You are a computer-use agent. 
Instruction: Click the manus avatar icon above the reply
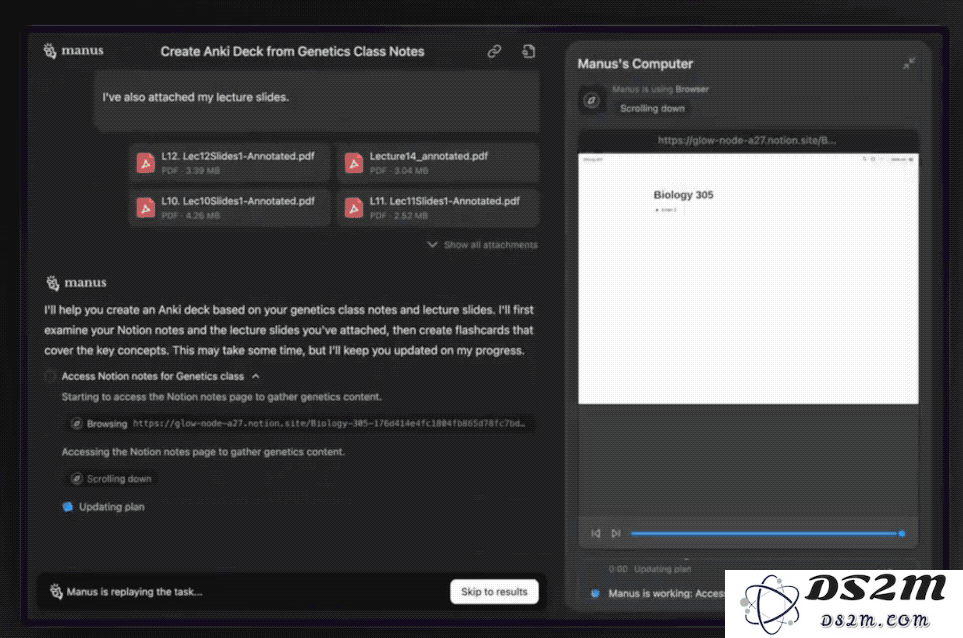point(53,282)
